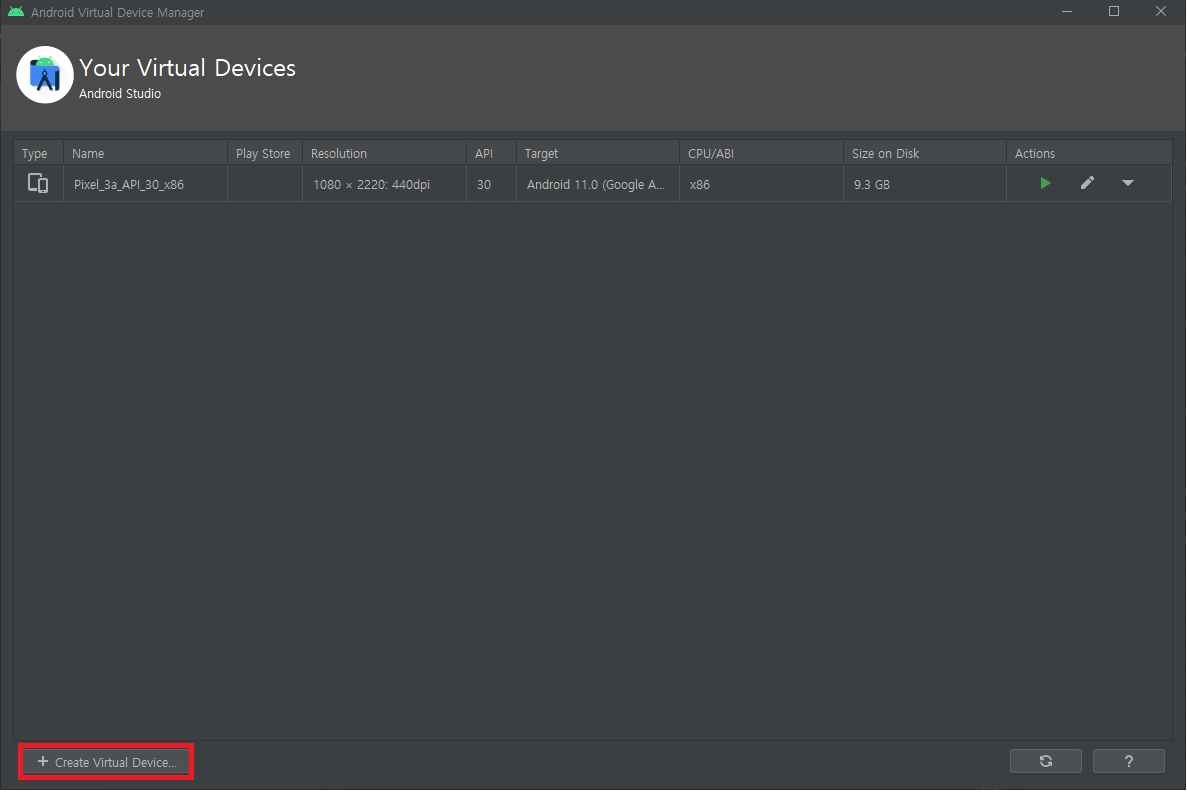The width and height of the screenshot is (1187, 792).
Task: Maximize the AVD Manager window
Action: (1114, 11)
